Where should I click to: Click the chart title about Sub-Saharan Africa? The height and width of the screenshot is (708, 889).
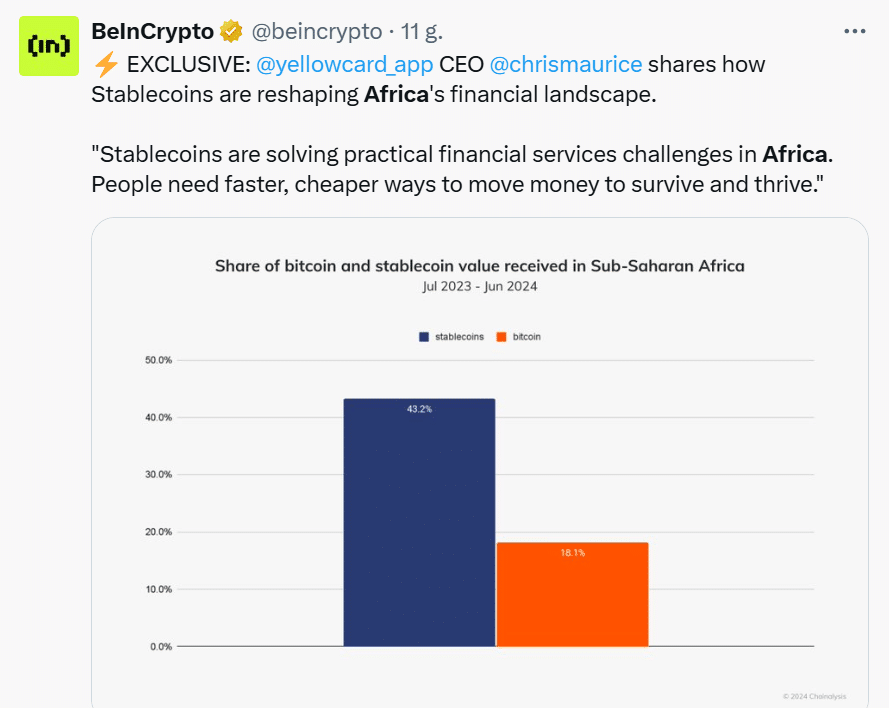click(x=480, y=266)
